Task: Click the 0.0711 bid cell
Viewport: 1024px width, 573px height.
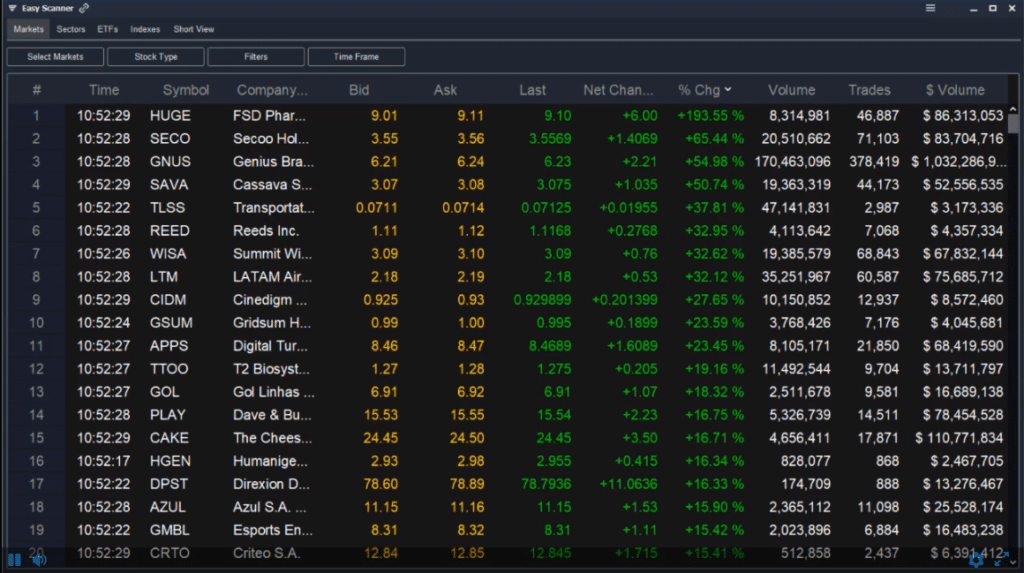Action: [376, 208]
